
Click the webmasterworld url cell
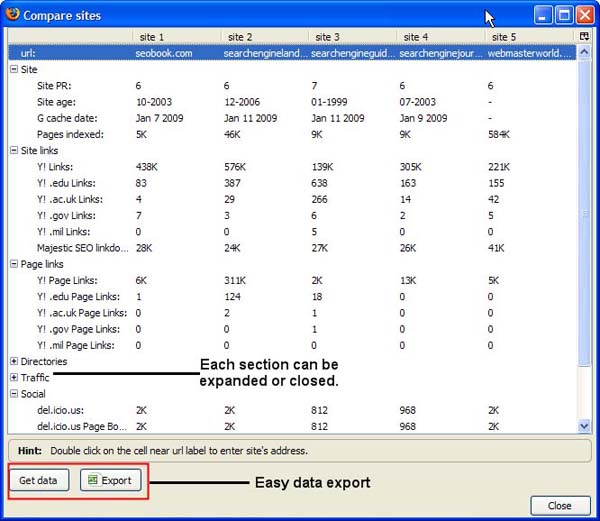[529, 53]
